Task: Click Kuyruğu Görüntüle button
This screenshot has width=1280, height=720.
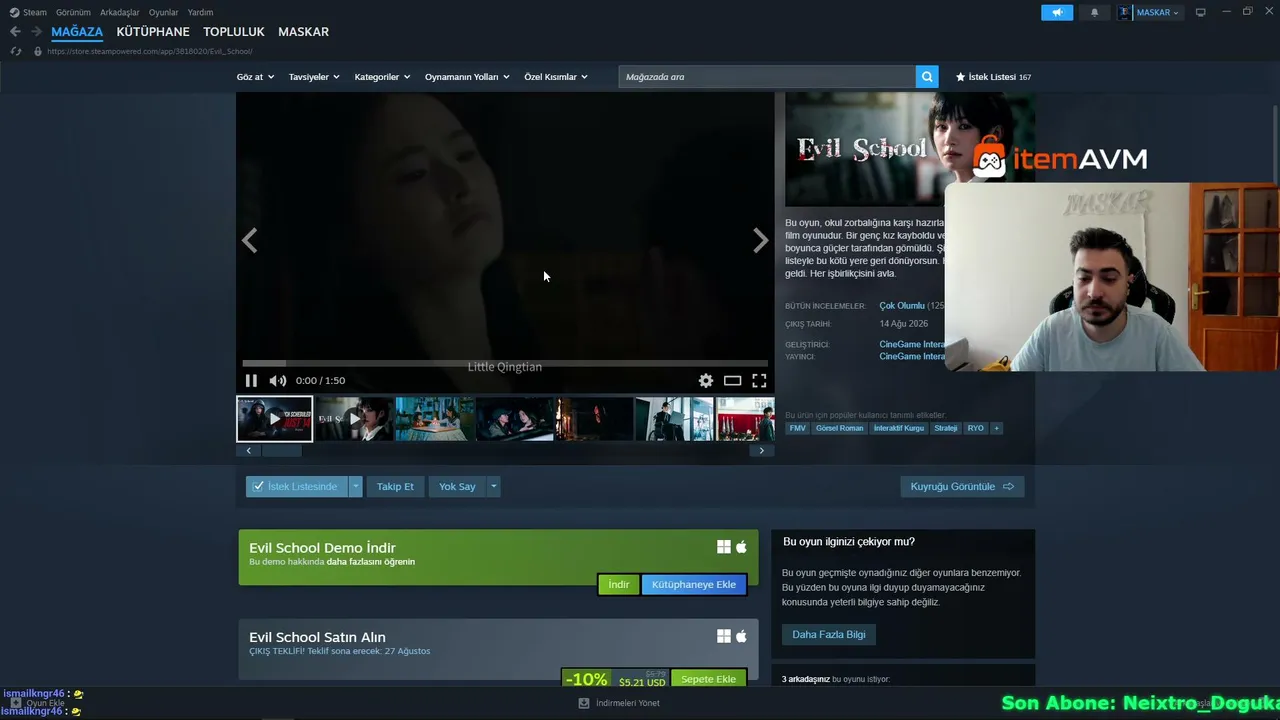Action: pos(962,487)
